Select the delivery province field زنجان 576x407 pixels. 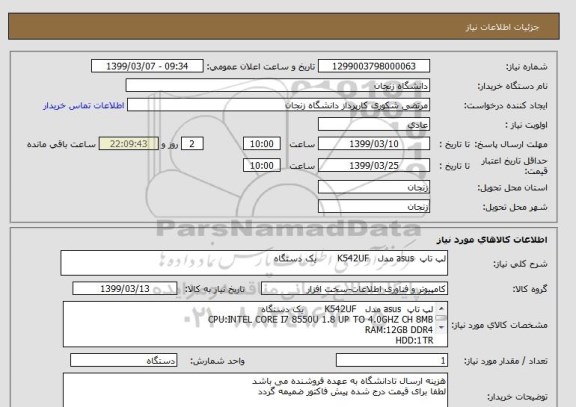pos(374,187)
